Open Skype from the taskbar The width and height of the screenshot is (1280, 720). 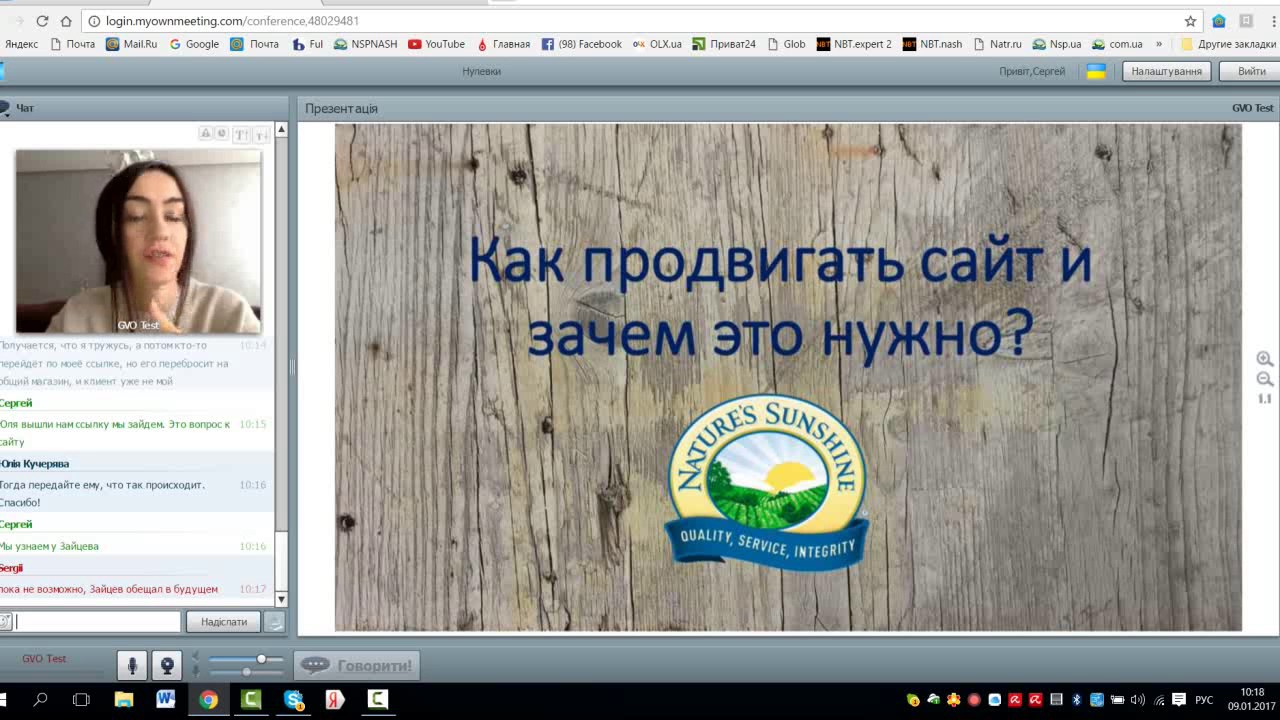point(293,700)
